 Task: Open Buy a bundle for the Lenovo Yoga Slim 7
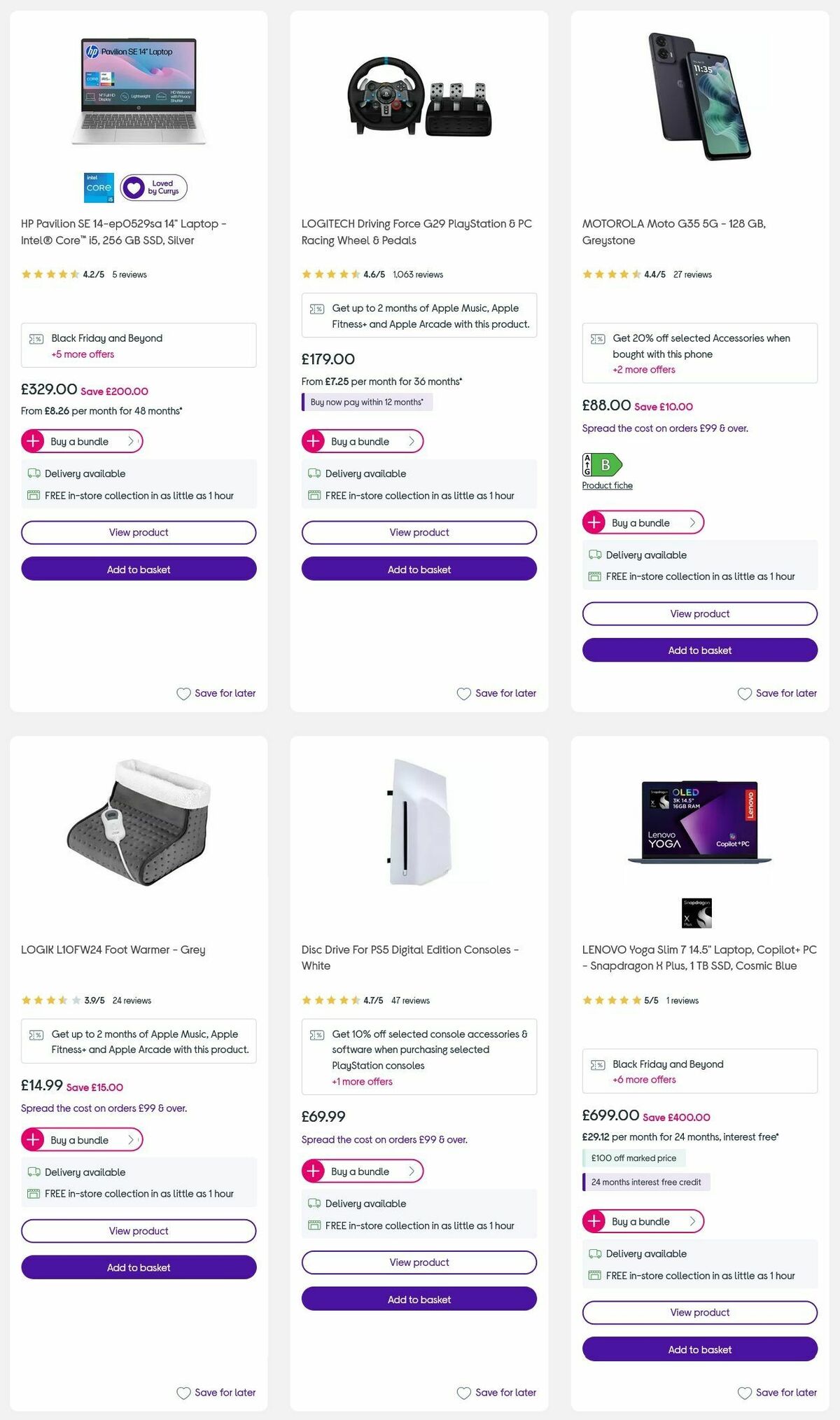pos(643,1221)
